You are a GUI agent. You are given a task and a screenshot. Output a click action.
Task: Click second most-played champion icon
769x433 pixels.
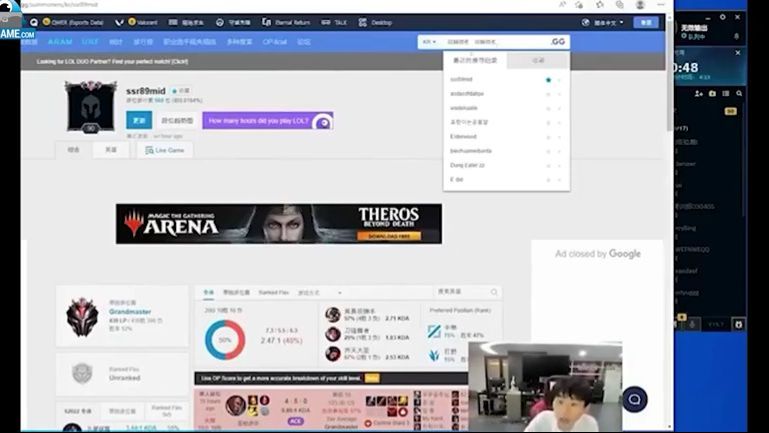point(333,334)
